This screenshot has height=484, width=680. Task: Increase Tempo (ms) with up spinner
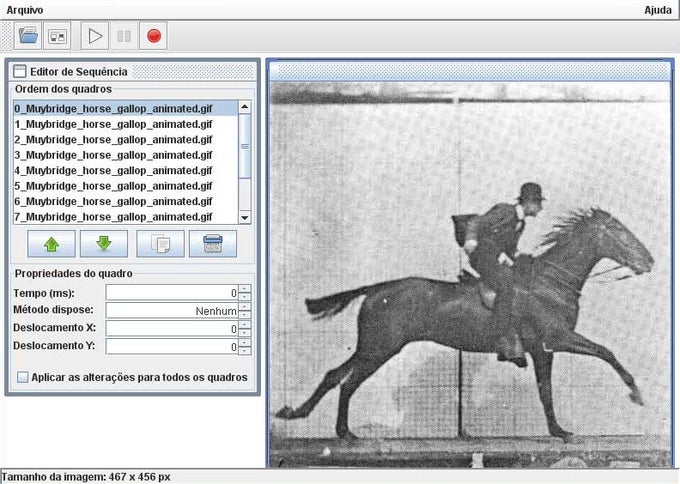click(x=245, y=288)
